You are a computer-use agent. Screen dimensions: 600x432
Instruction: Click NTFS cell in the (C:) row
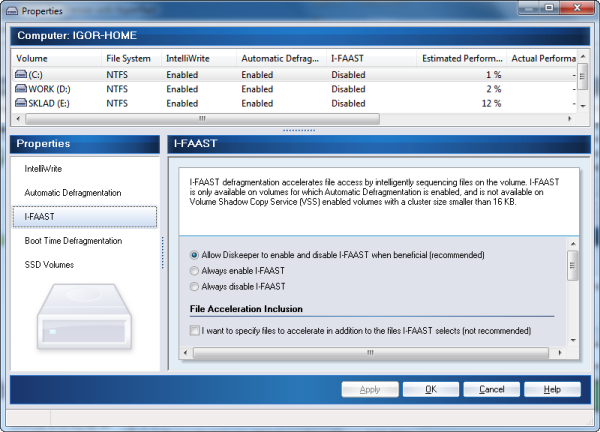pyautogui.click(x=117, y=75)
